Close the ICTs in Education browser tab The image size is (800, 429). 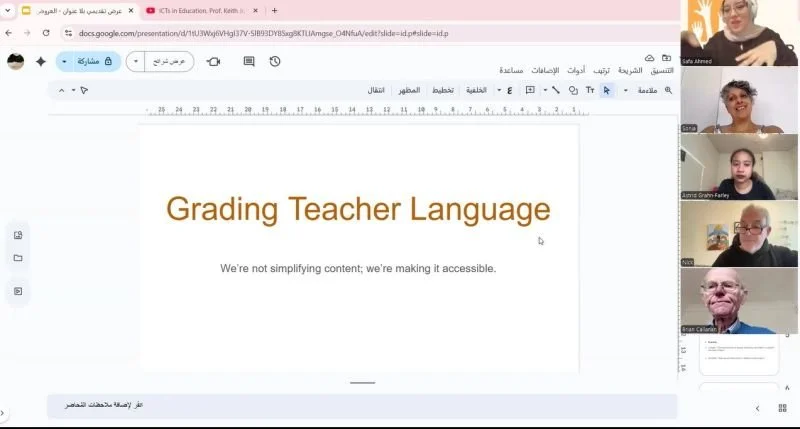pyautogui.click(x=256, y=10)
